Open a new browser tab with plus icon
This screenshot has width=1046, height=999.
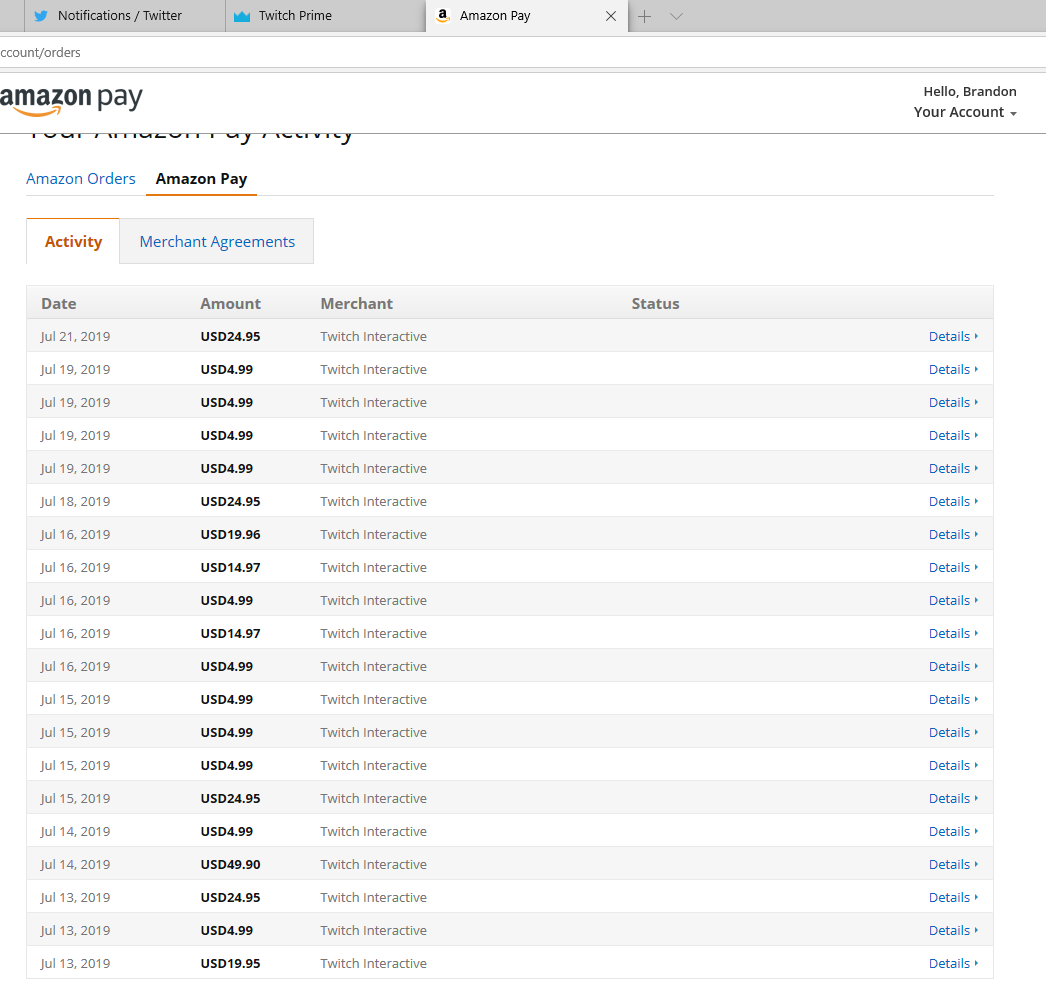644,17
